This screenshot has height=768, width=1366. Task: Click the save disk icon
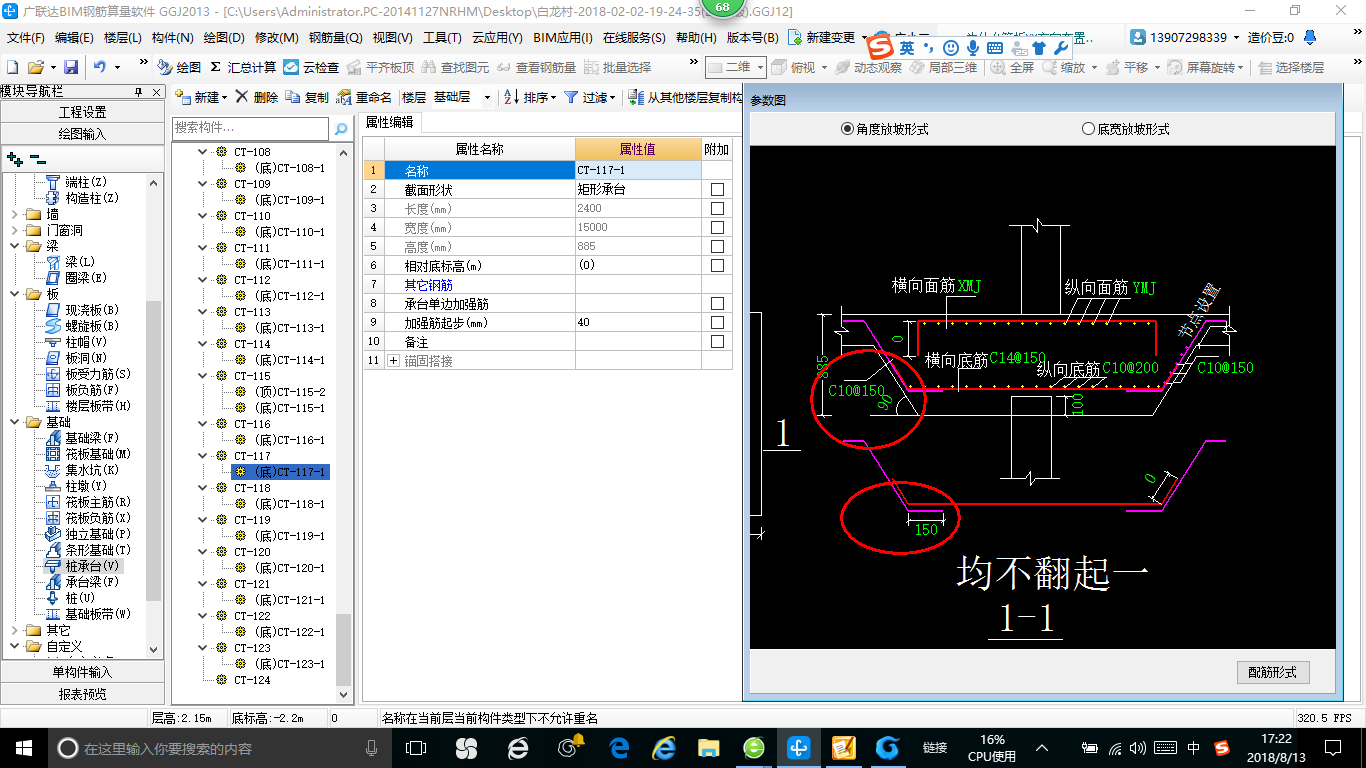(x=71, y=67)
